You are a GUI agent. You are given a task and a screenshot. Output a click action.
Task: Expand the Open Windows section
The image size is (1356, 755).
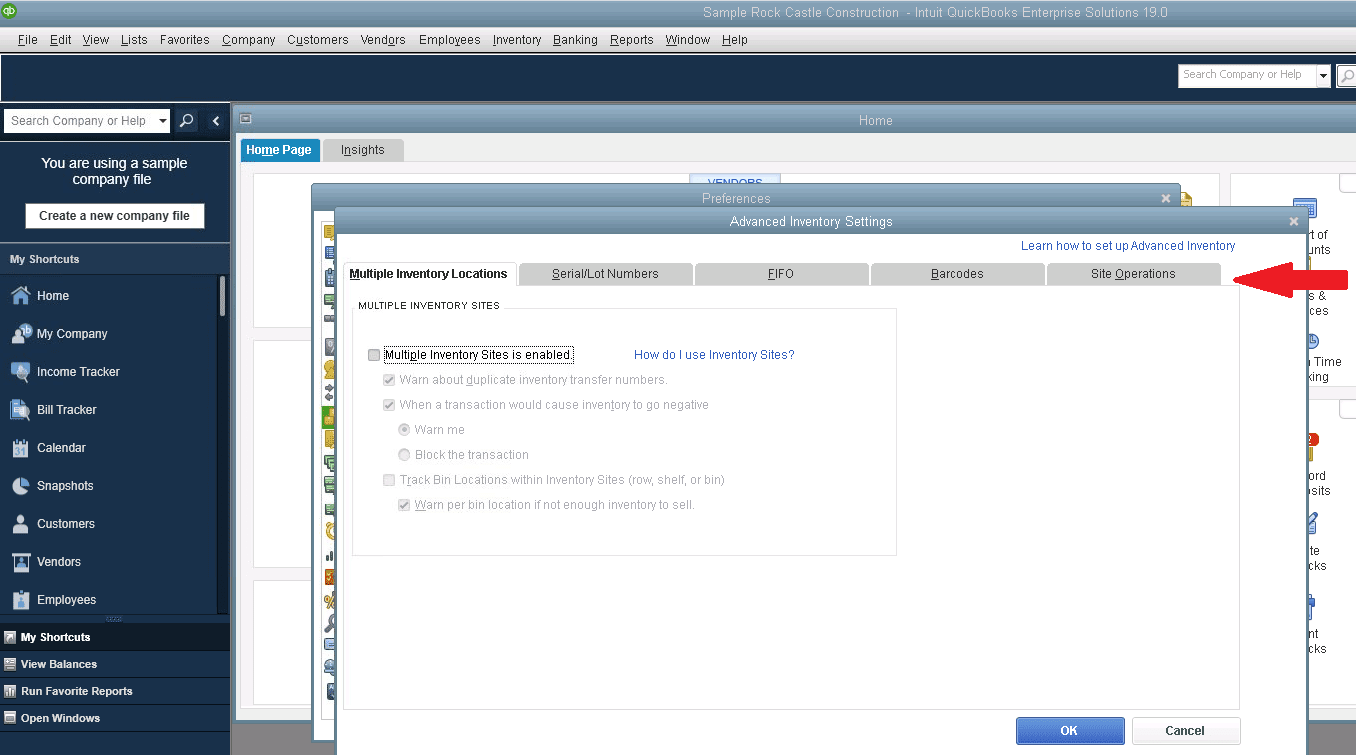pyautogui.click(x=62, y=718)
